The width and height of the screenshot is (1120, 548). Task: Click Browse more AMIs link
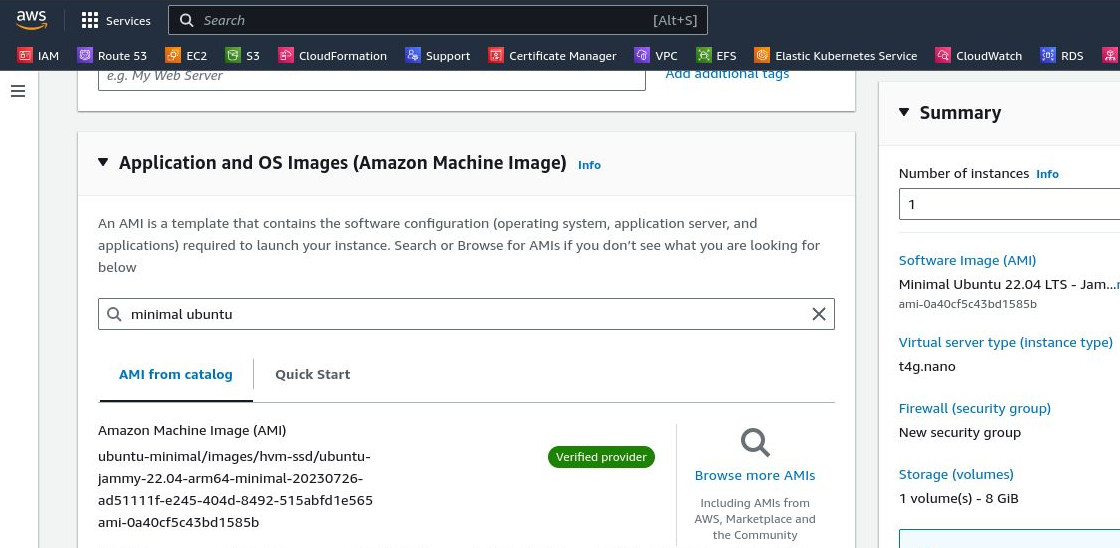pyautogui.click(x=755, y=475)
